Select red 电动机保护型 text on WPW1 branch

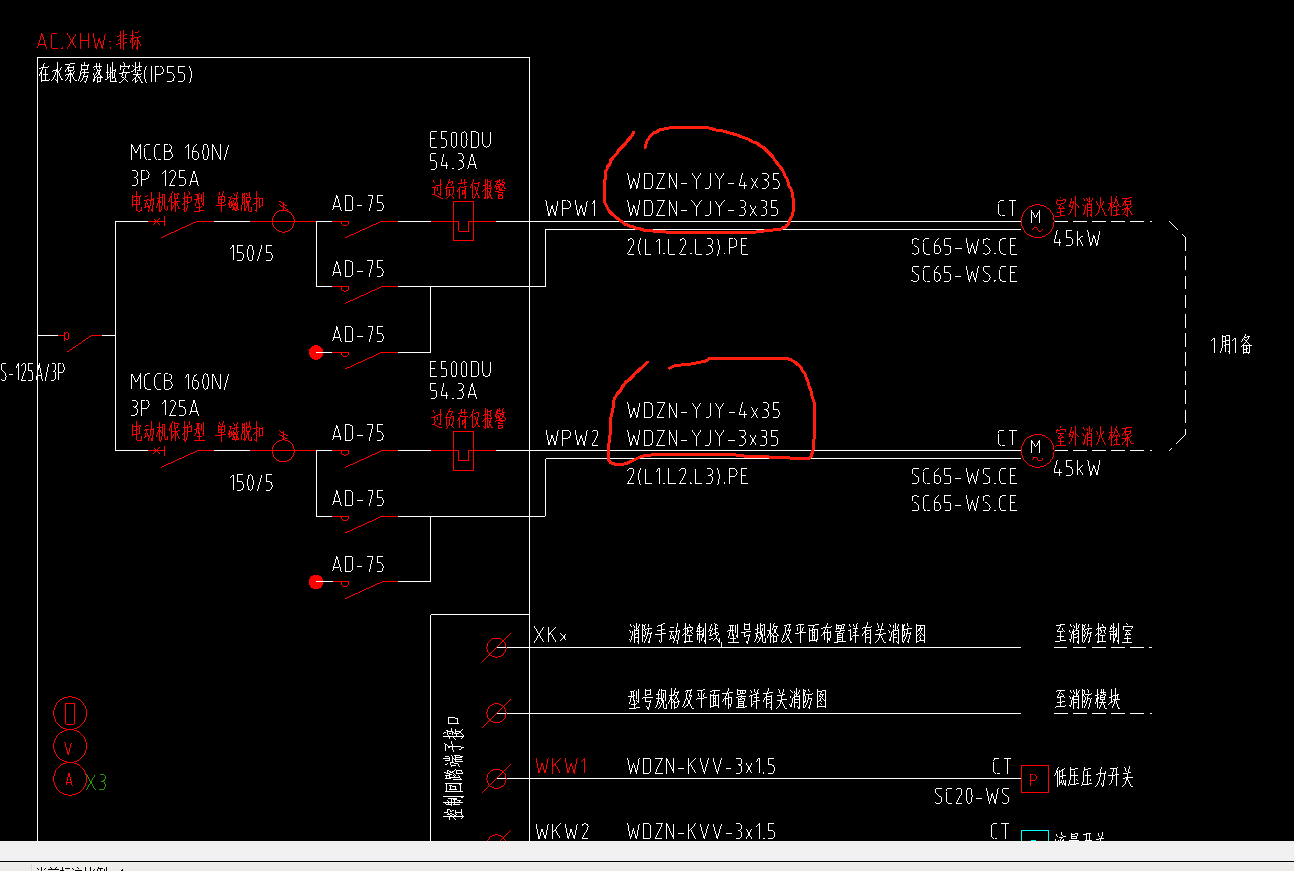pyautogui.click(x=168, y=203)
